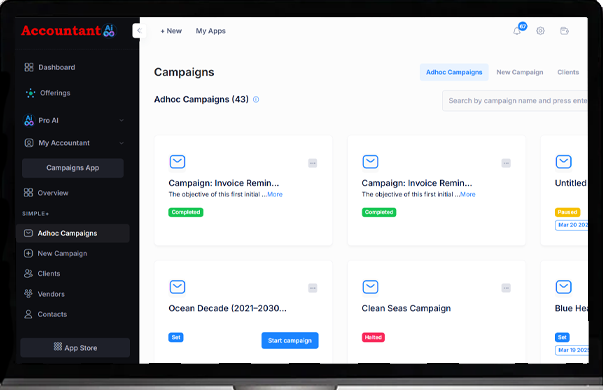Viewport: 603px width, 390px height.
Task: Switch to the New Campaign tab
Action: [520, 72]
